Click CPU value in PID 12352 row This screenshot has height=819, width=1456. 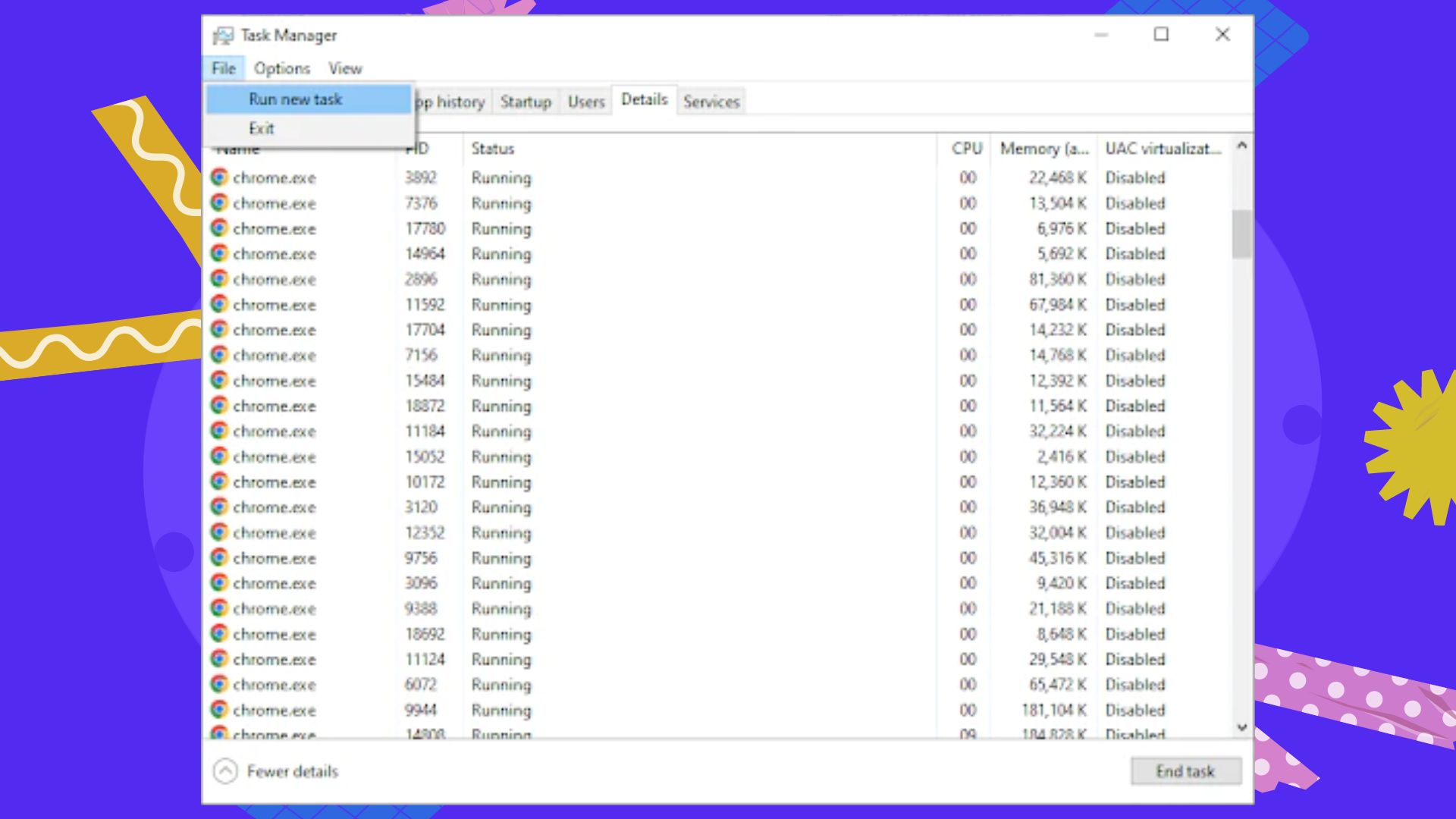[968, 532]
